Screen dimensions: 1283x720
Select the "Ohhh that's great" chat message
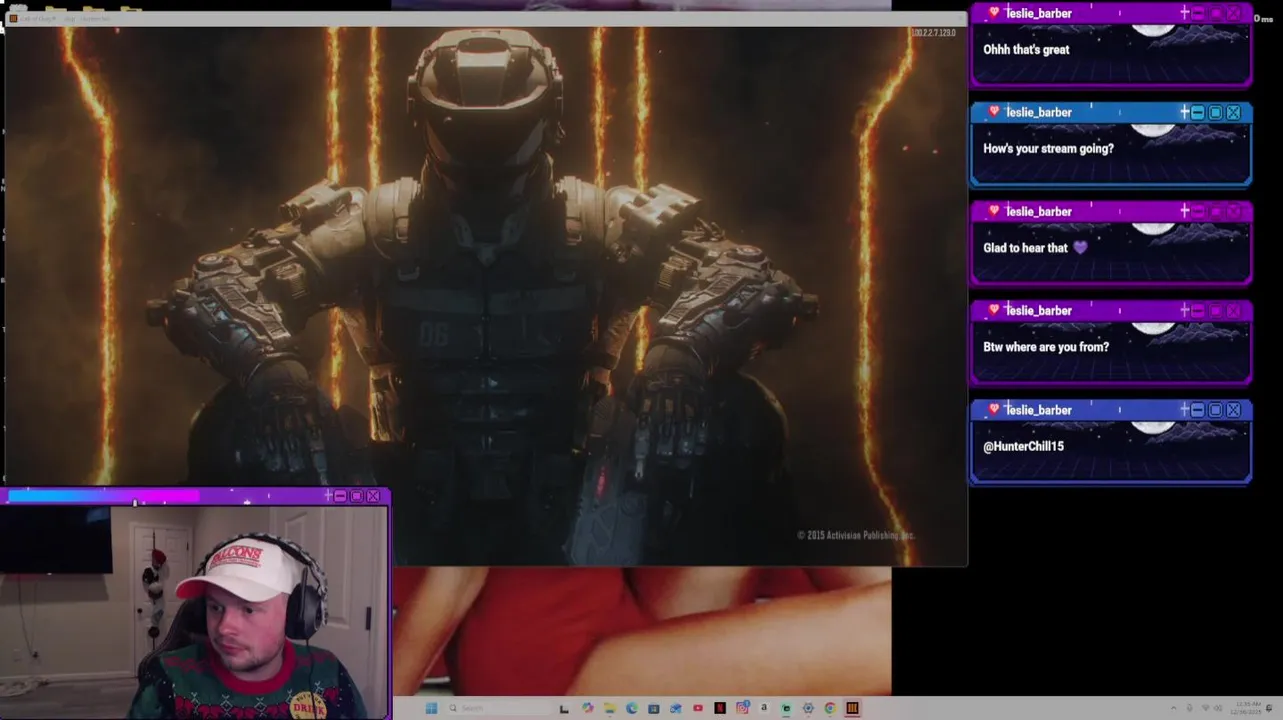[1026, 49]
